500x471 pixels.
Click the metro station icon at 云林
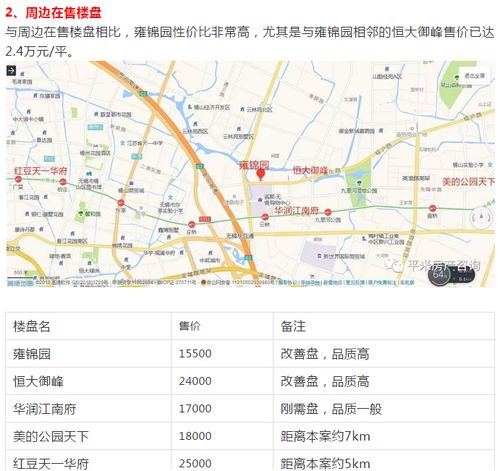[265, 217]
